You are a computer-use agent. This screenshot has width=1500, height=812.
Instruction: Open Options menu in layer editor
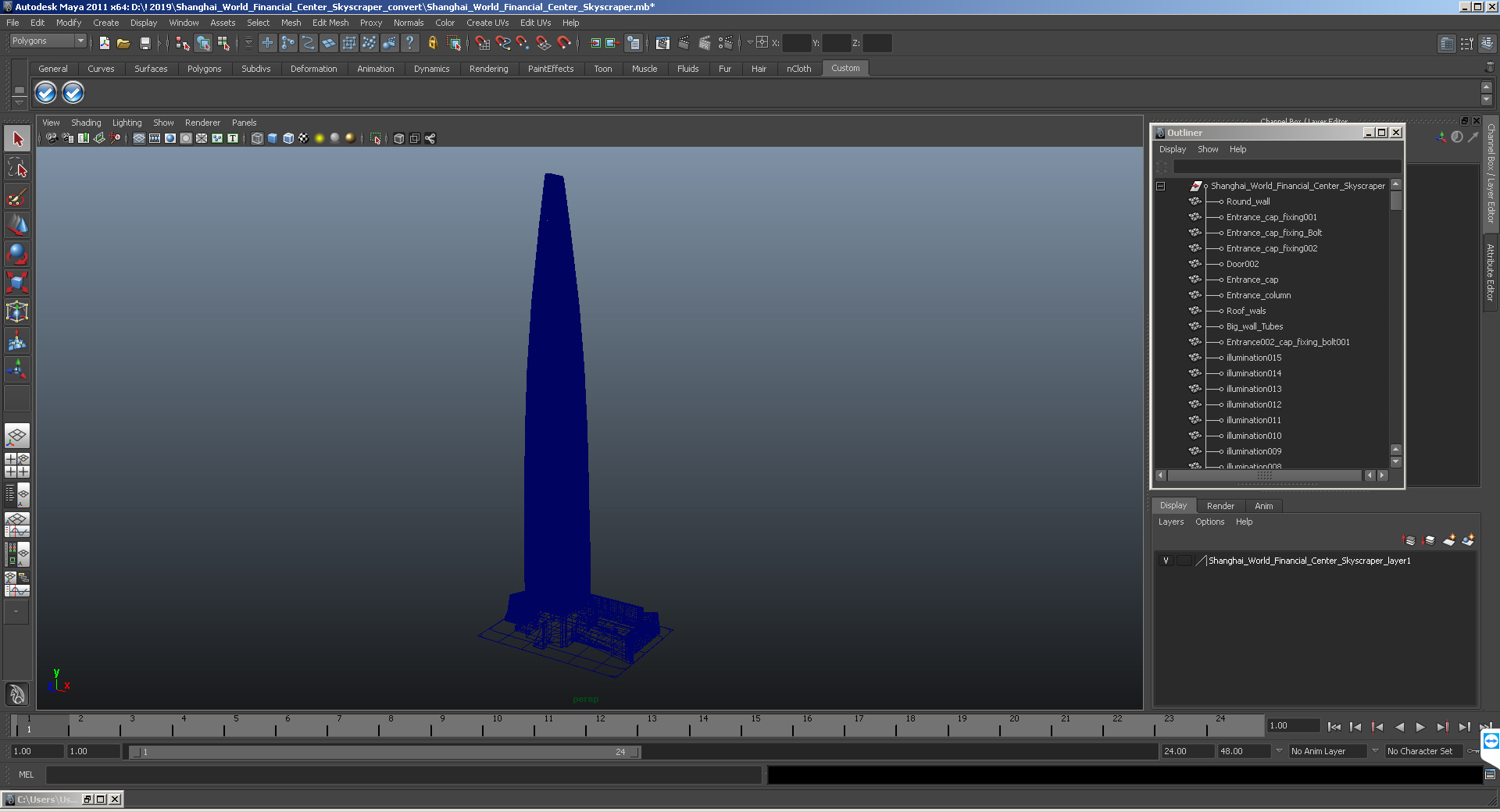click(1209, 522)
